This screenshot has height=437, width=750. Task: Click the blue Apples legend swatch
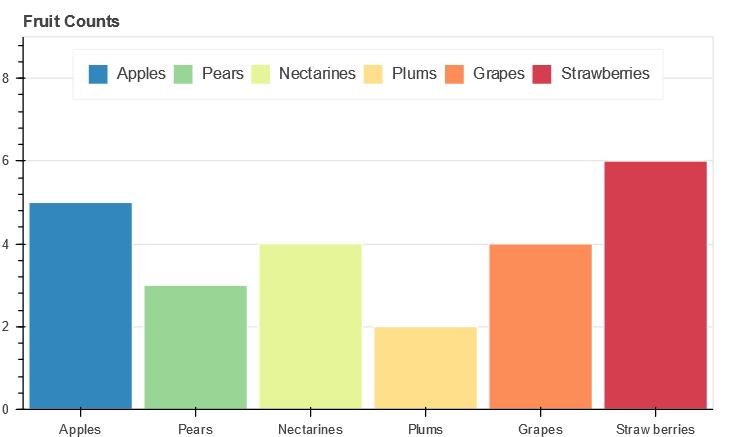click(x=98, y=74)
